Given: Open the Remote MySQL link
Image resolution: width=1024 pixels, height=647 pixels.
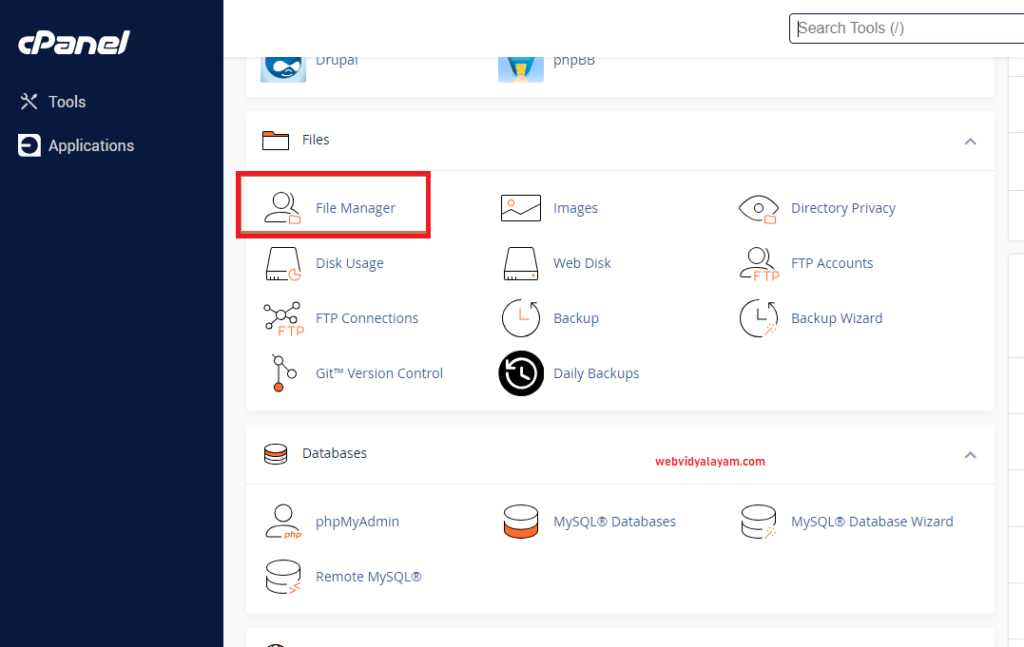Looking at the screenshot, I should (x=368, y=577).
